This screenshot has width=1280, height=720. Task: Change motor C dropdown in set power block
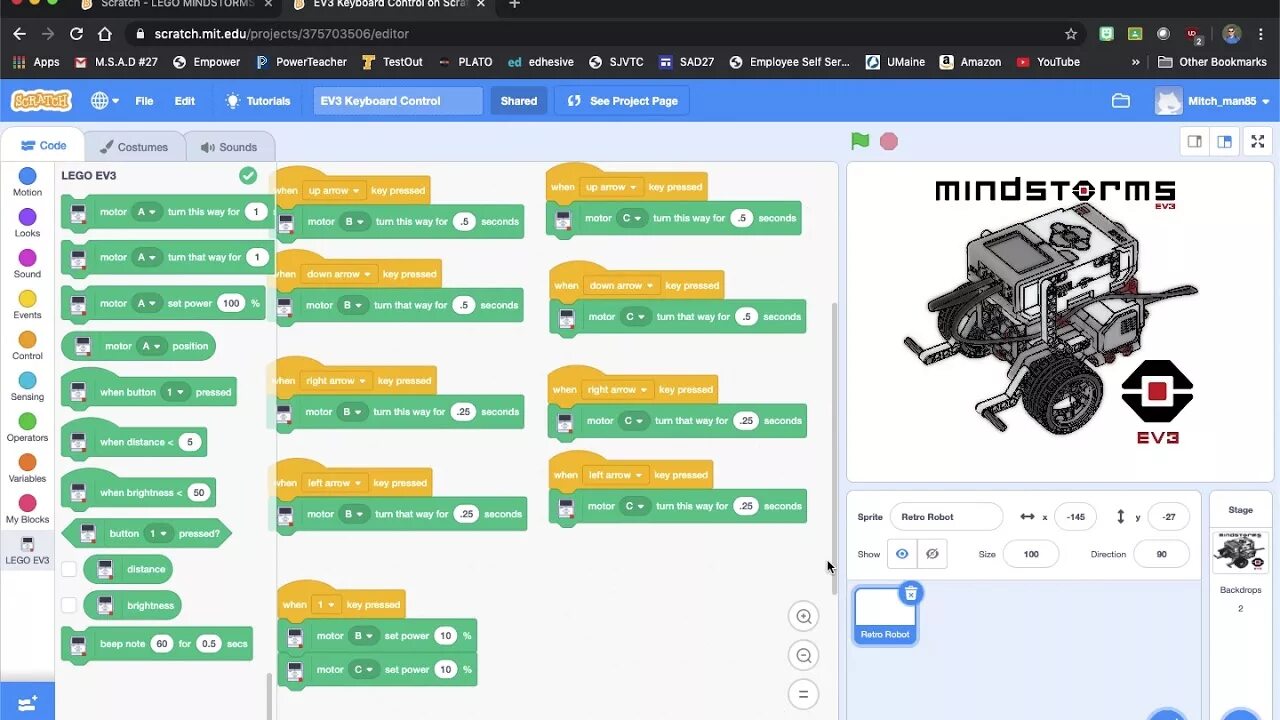click(364, 669)
